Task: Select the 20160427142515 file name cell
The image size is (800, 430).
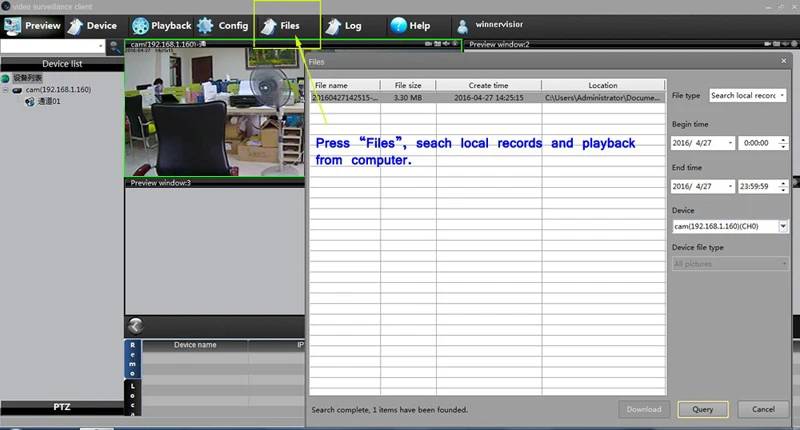Action: click(345, 97)
